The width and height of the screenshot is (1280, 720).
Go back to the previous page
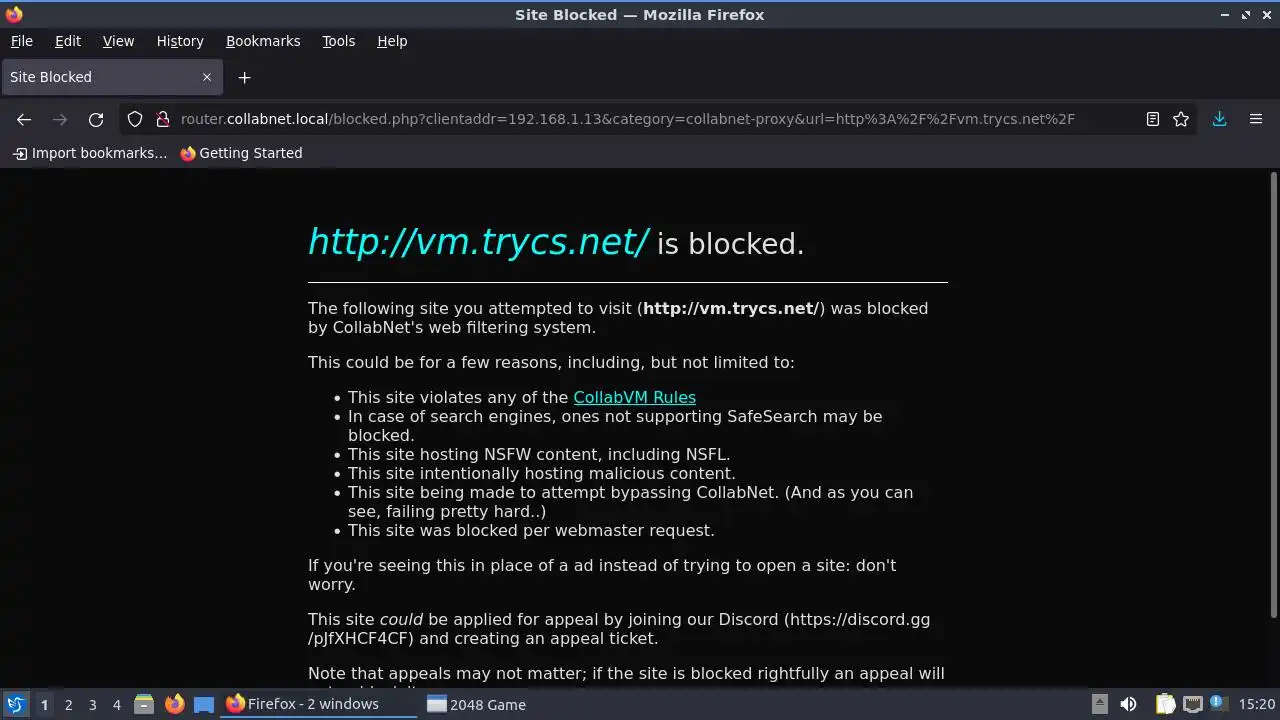pyautogui.click(x=24, y=119)
